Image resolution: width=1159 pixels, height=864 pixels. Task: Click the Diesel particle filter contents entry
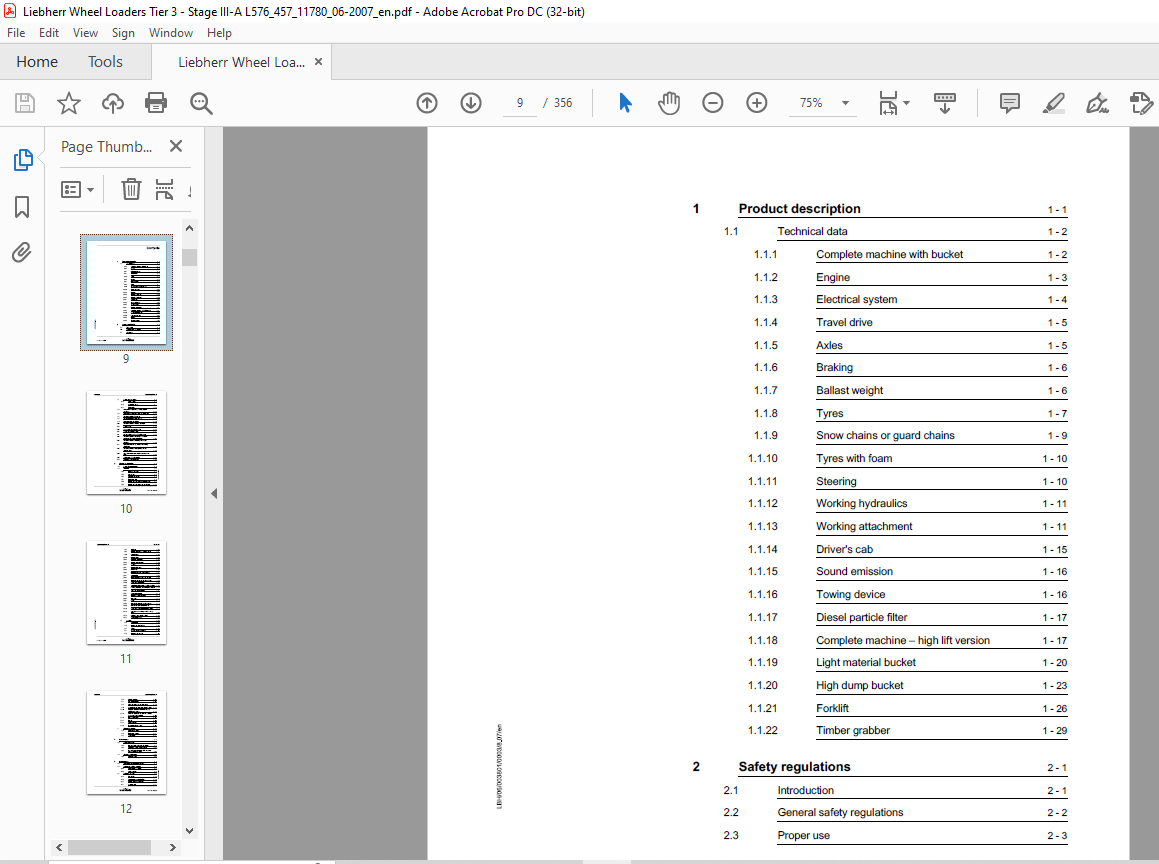point(861,617)
